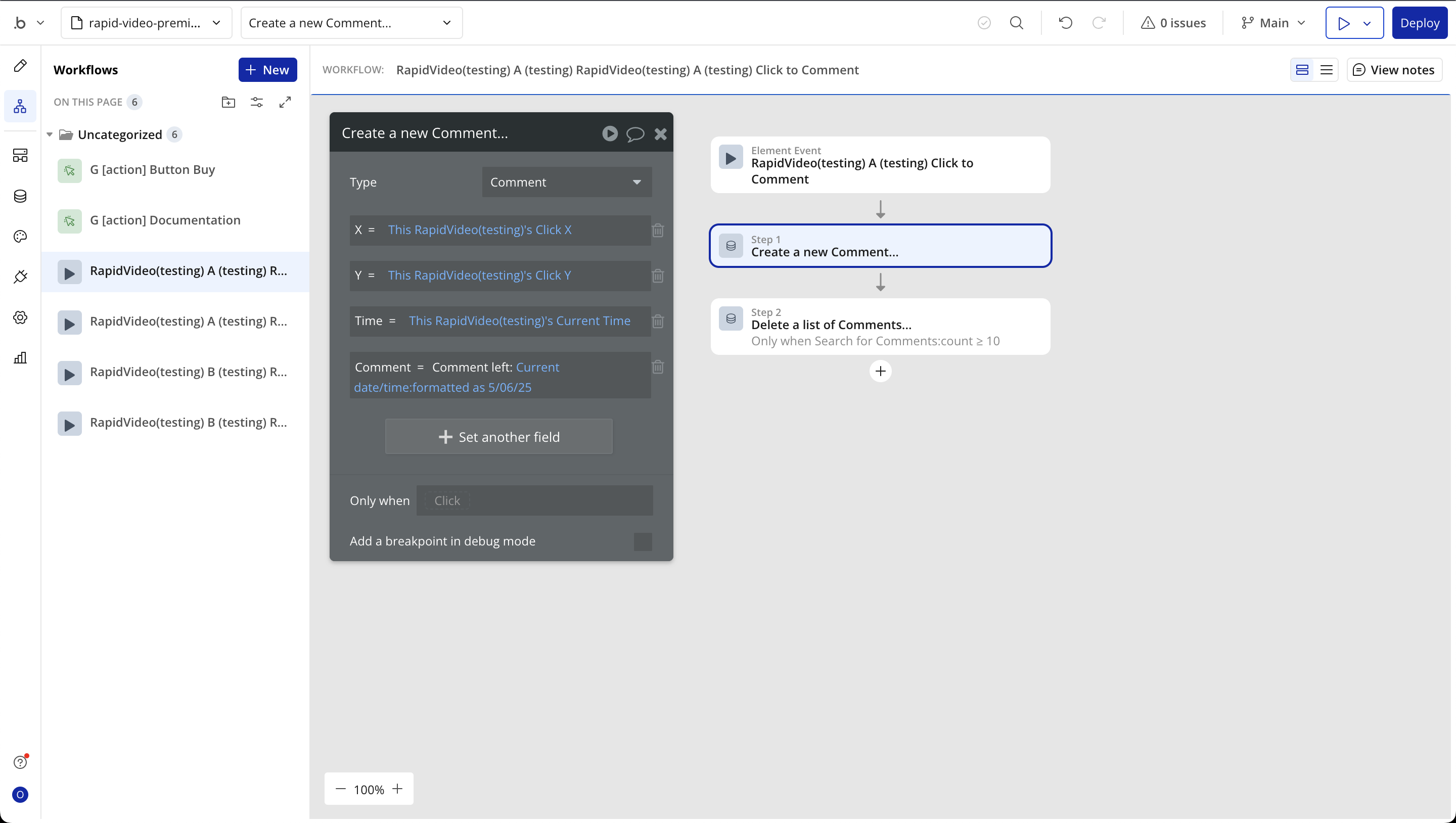Image resolution: width=1456 pixels, height=823 pixels.
Task: Select Step 2 Delete a list of Comments
Action: pos(880,326)
